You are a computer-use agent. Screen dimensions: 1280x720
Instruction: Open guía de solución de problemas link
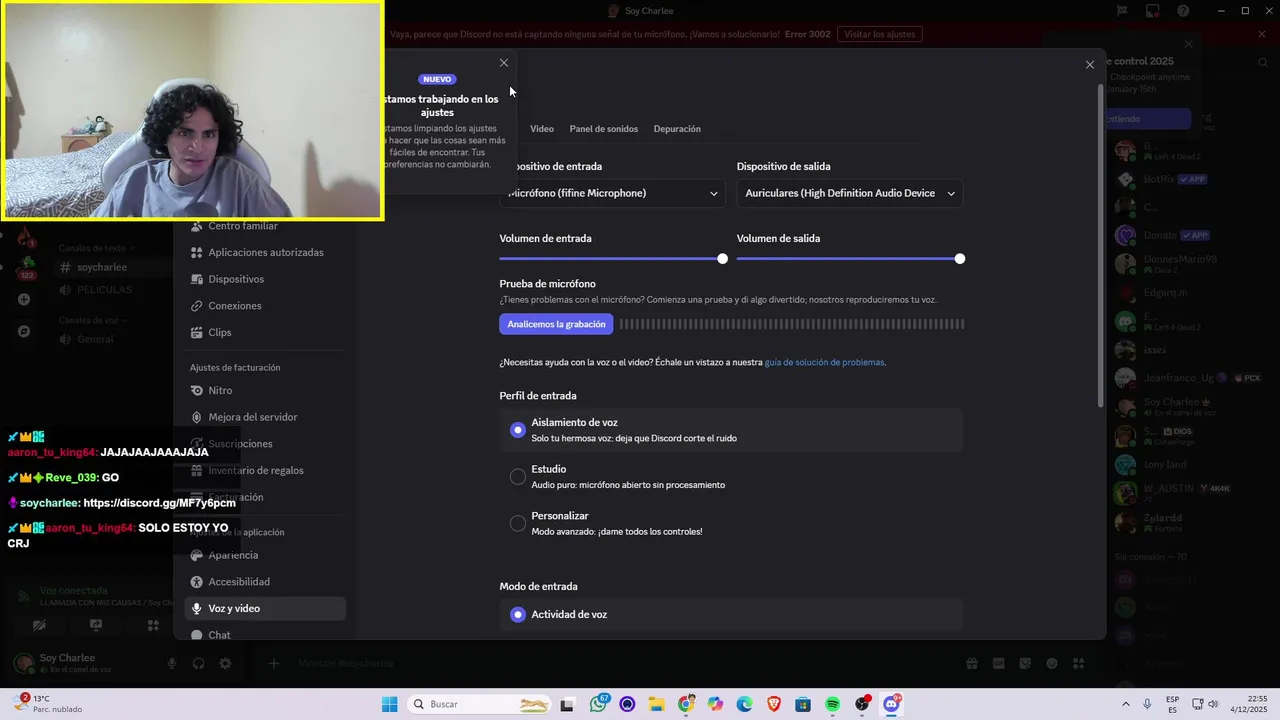coord(824,362)
